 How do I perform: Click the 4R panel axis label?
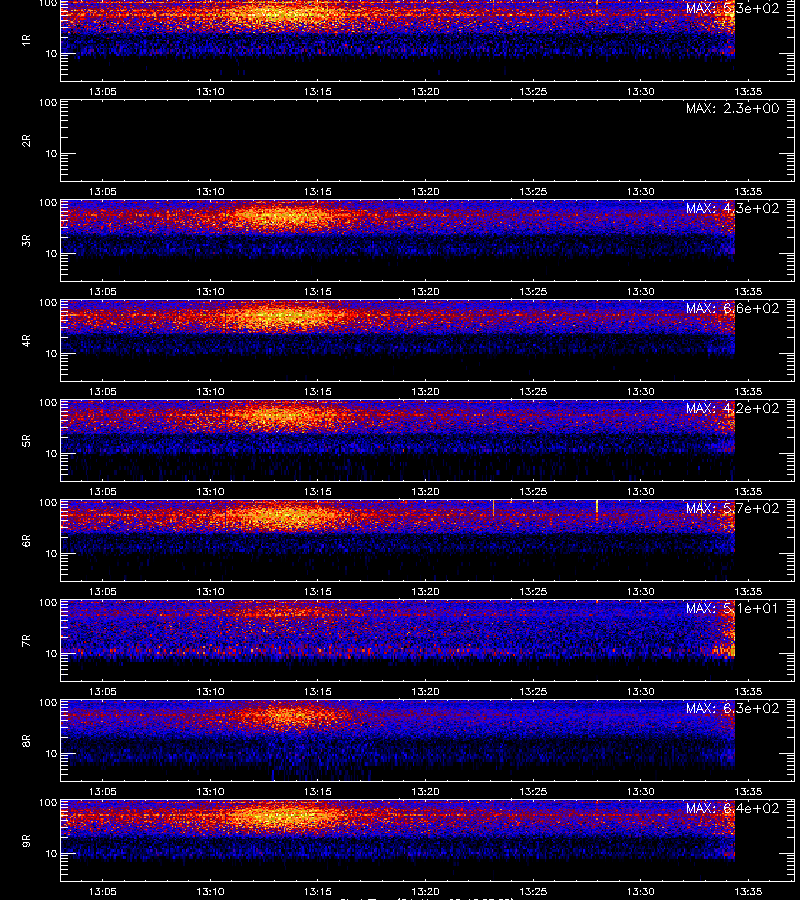coord(26,340)
